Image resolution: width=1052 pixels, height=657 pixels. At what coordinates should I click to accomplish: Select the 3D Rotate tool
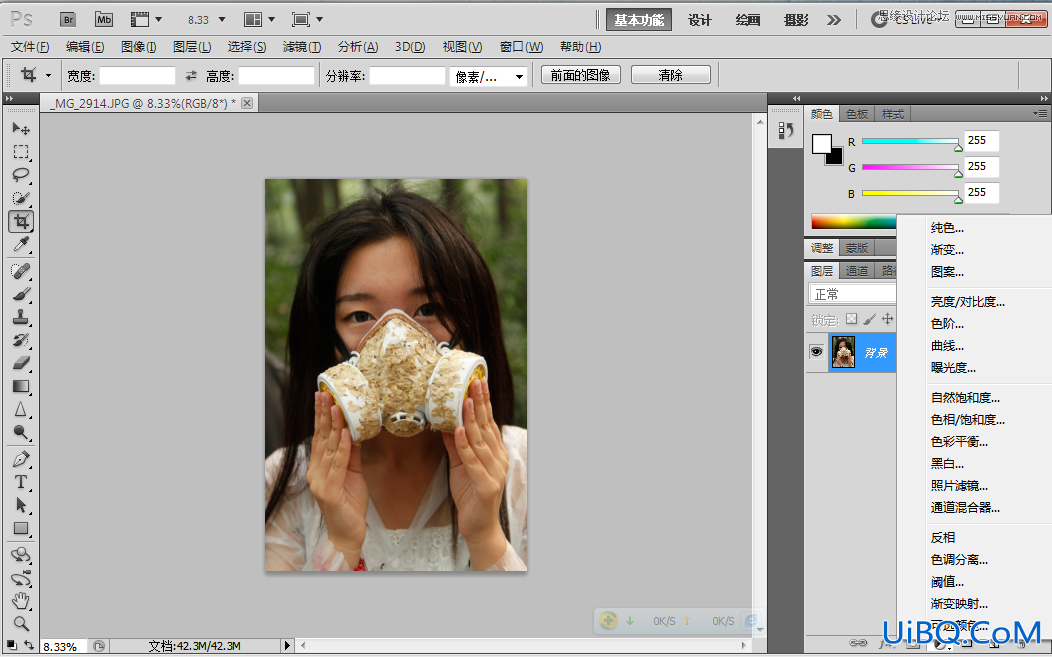coord(21,555)
